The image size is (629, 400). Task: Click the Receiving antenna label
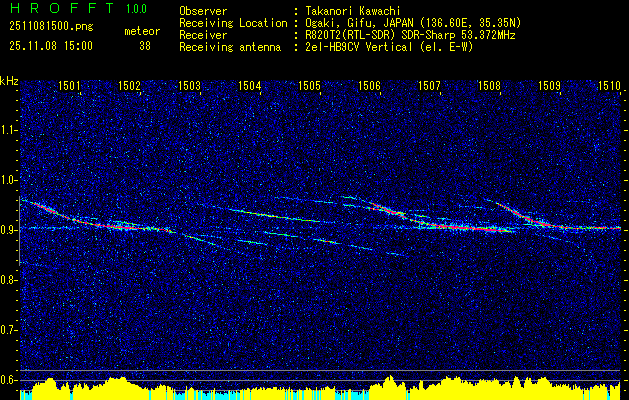230,47
